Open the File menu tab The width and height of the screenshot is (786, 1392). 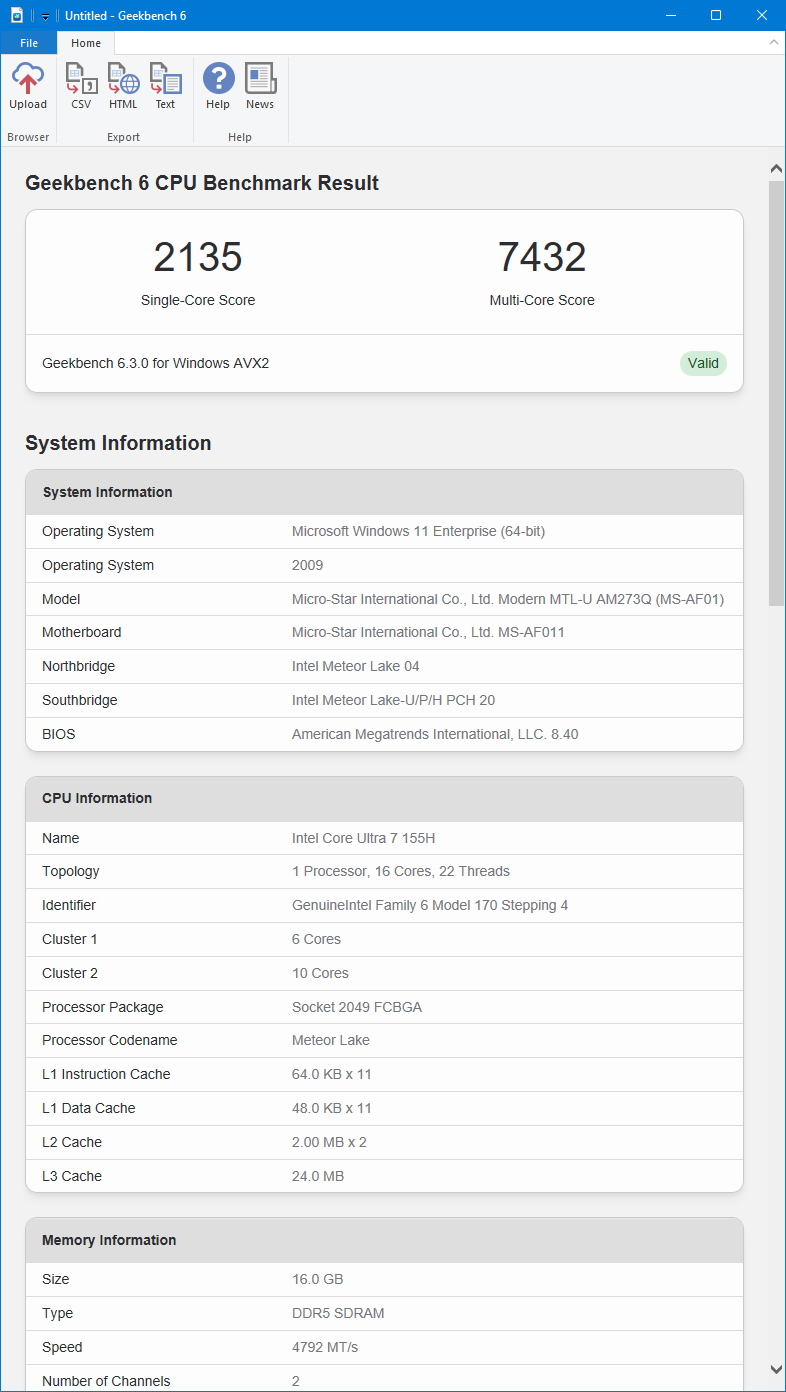click(x=29, y=43)
